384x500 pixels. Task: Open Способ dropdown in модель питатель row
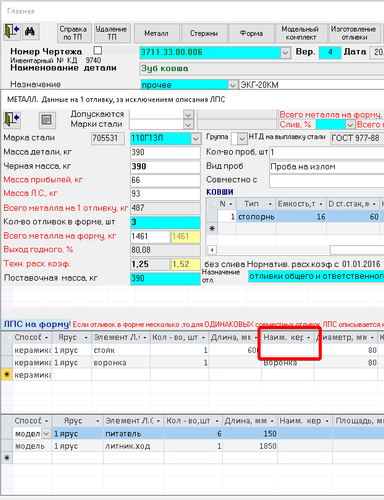point(46,434)
